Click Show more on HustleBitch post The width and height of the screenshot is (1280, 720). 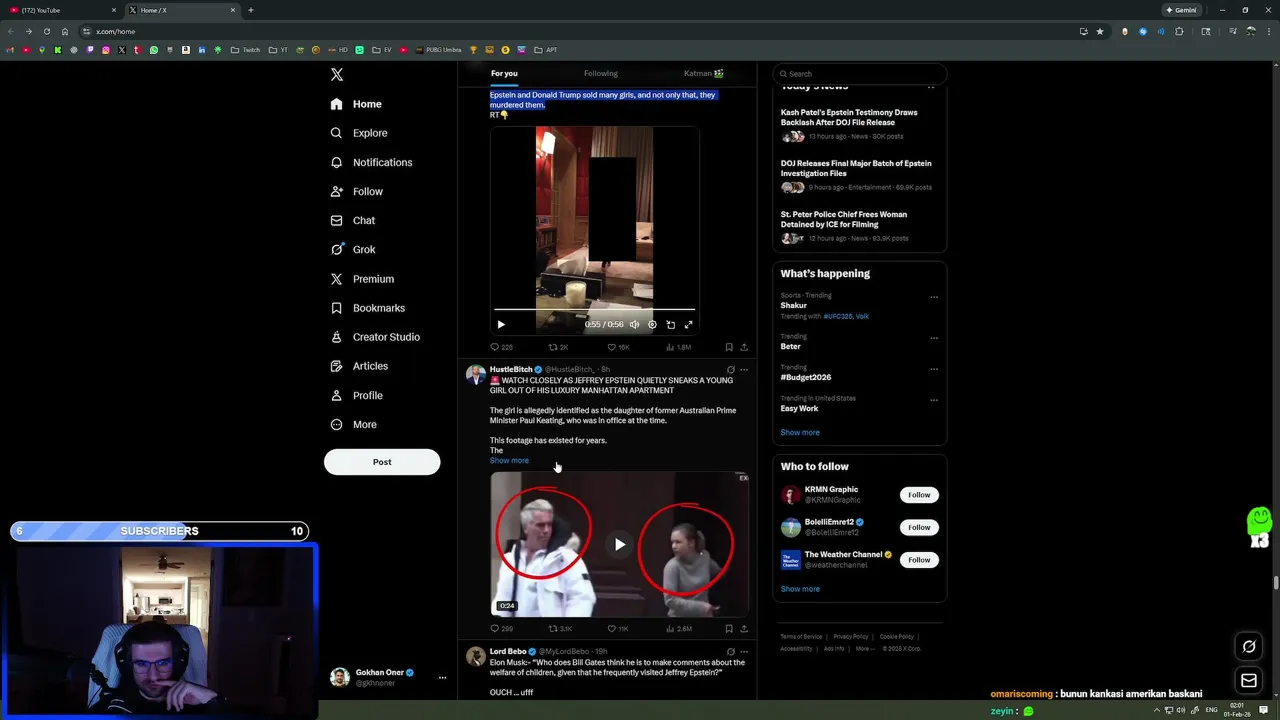point(509,461)
